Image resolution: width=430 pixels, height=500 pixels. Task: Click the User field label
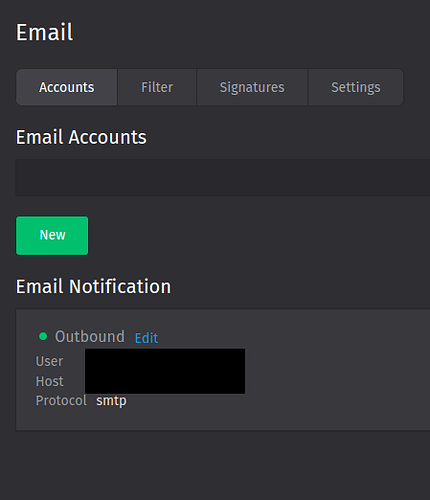coord(49,361)
